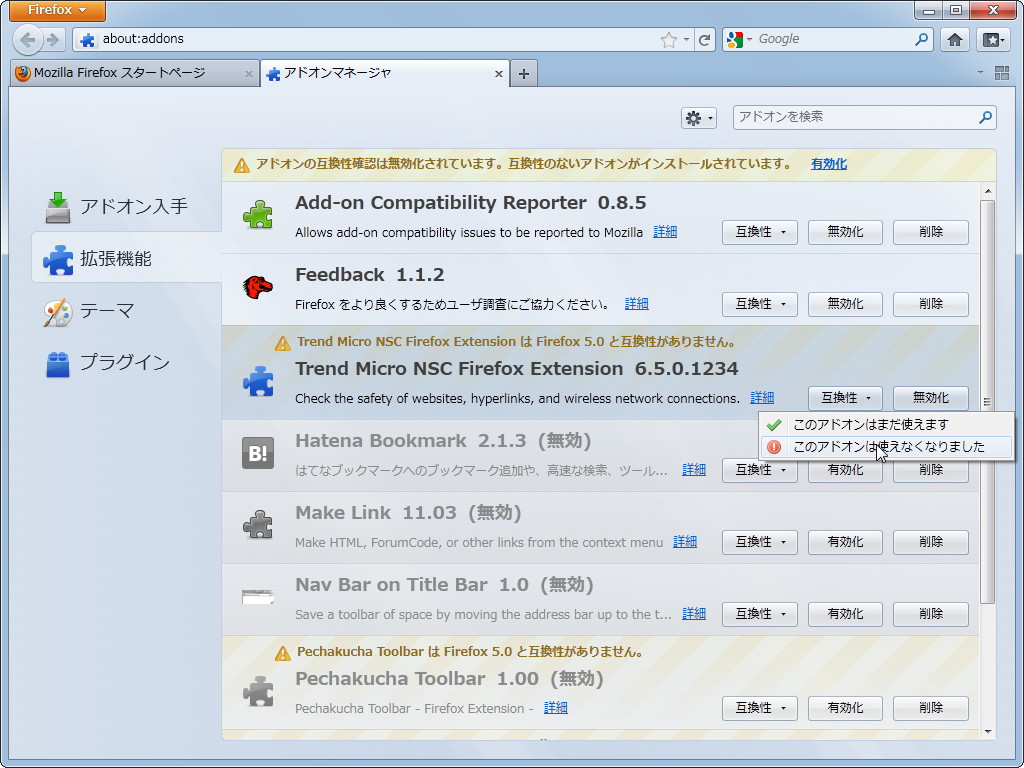Click 有効化 link in the compatibility warning banner
This screenshot has height=768, width=1024.
click(x=828, y=163)
